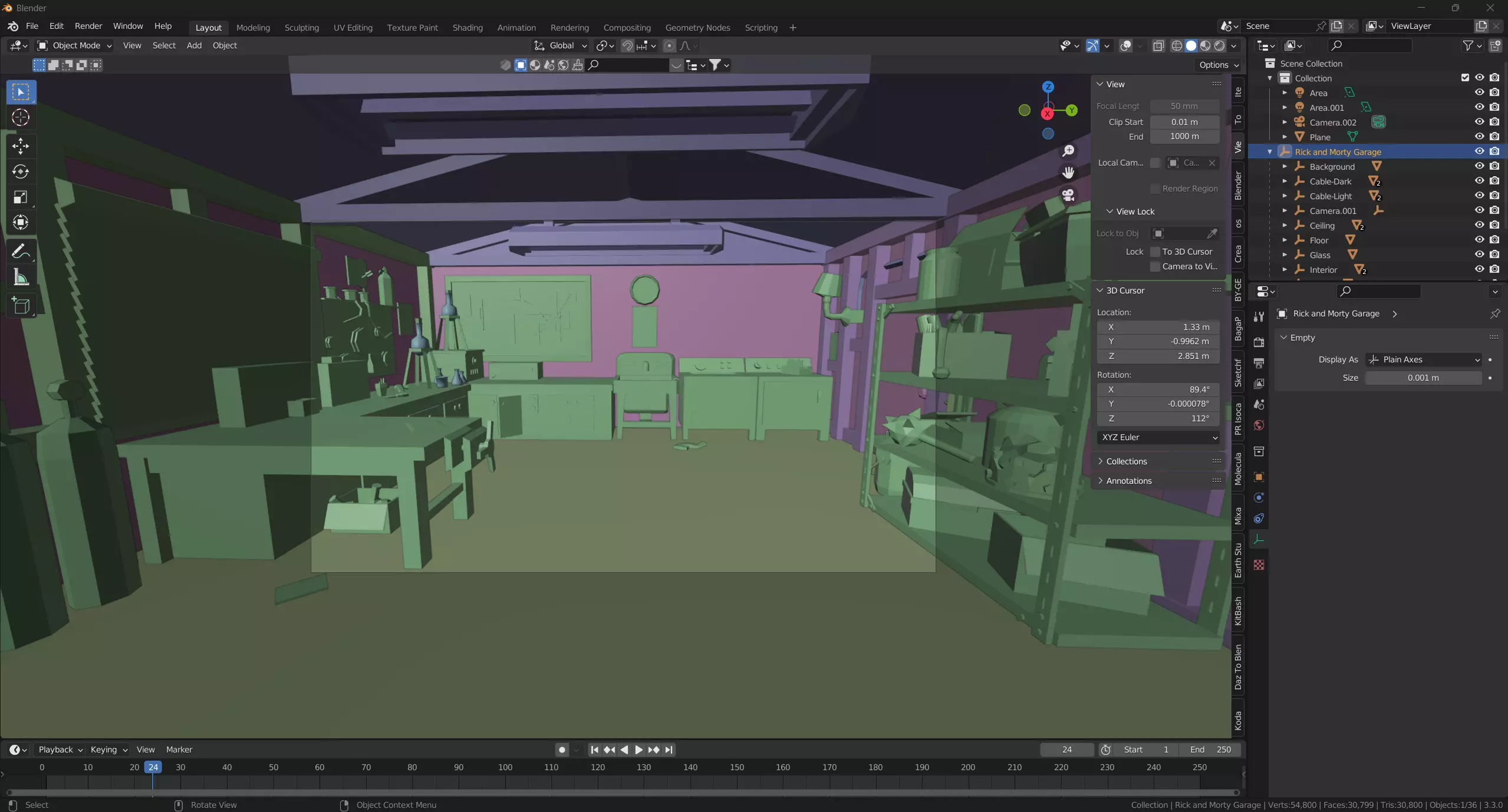The image size is (1508, 812).
Task: Activate the Rotate tool
Action: 21,171
